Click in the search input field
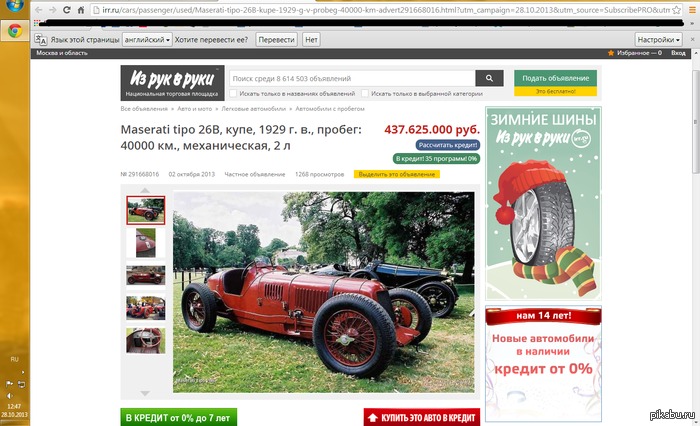 point(350,78)
